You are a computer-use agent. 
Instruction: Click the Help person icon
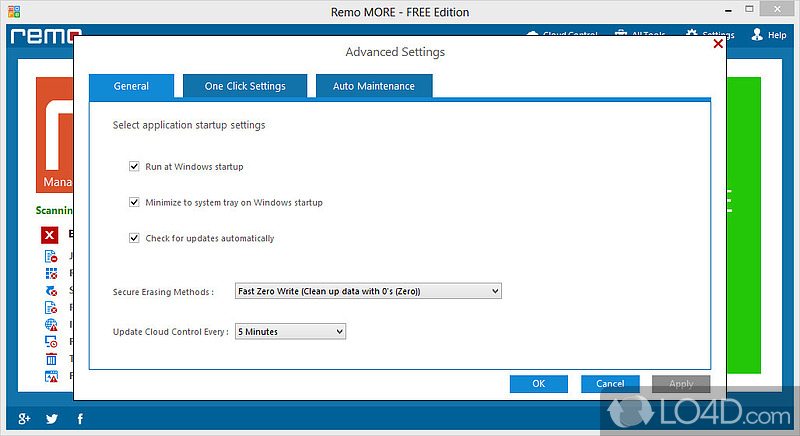pos(756,35)
